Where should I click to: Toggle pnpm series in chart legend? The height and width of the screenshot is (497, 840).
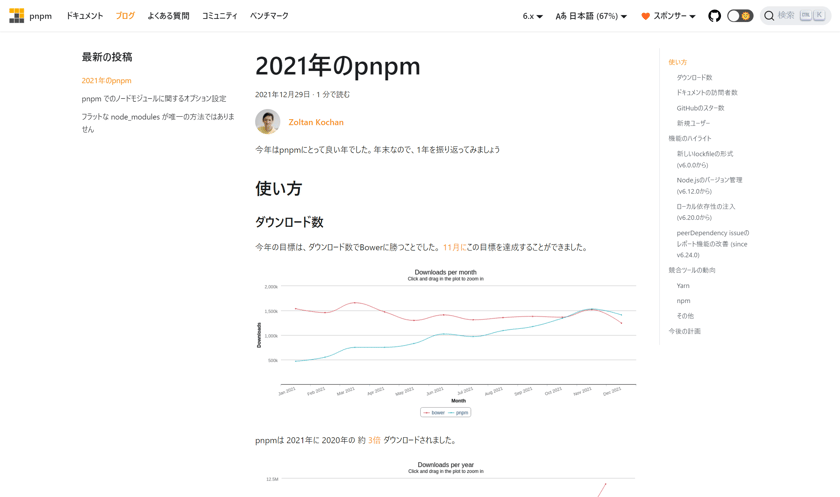[x=458, y=412]
